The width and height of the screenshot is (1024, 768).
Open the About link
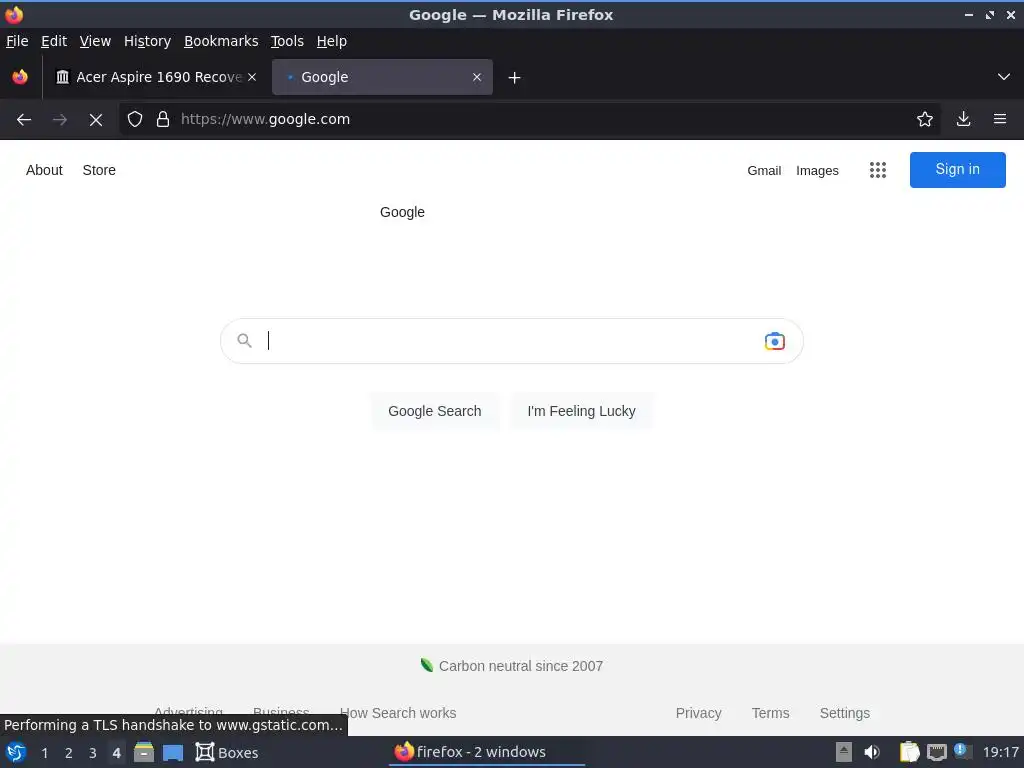pyautogui.click(x=44, y=170)
